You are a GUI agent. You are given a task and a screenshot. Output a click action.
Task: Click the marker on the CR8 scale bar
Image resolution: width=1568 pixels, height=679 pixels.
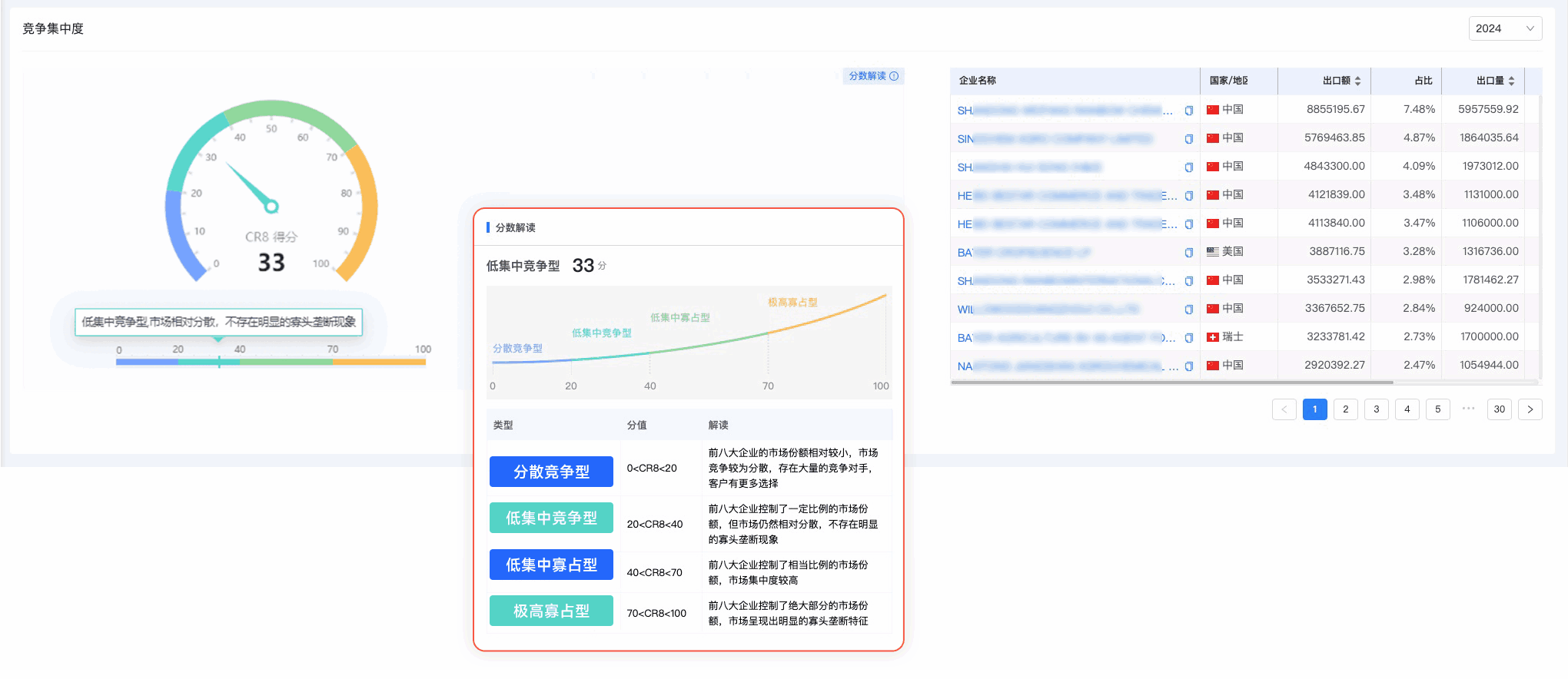coord(219,362)
